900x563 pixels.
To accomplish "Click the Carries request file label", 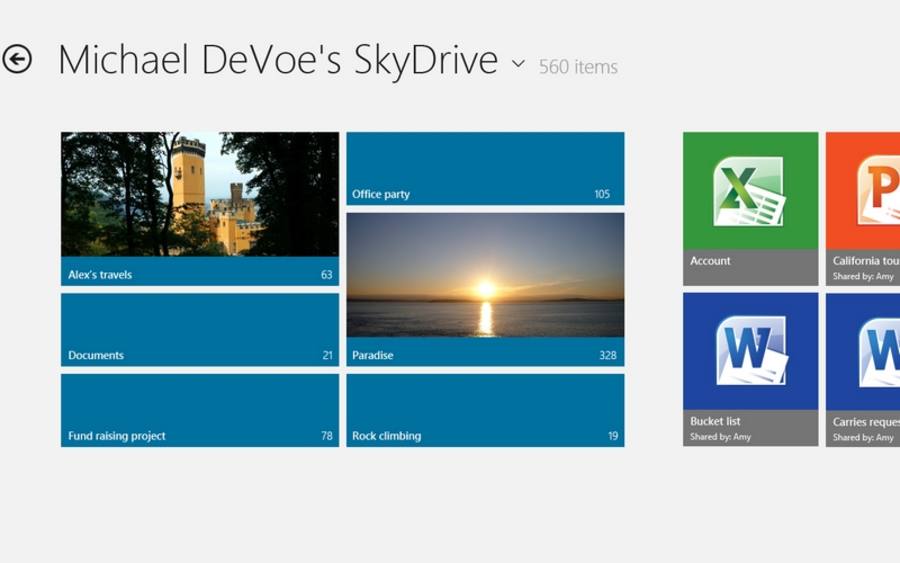I will pyautogui.click(x=866, y=422).
